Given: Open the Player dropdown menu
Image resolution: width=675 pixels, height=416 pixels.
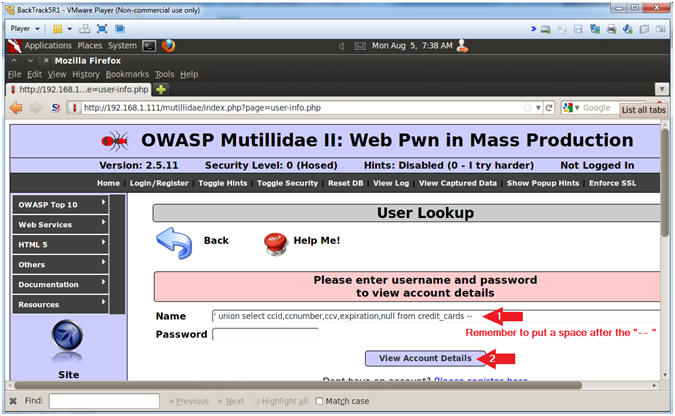Looking at the screenshot, I should 25,29.
